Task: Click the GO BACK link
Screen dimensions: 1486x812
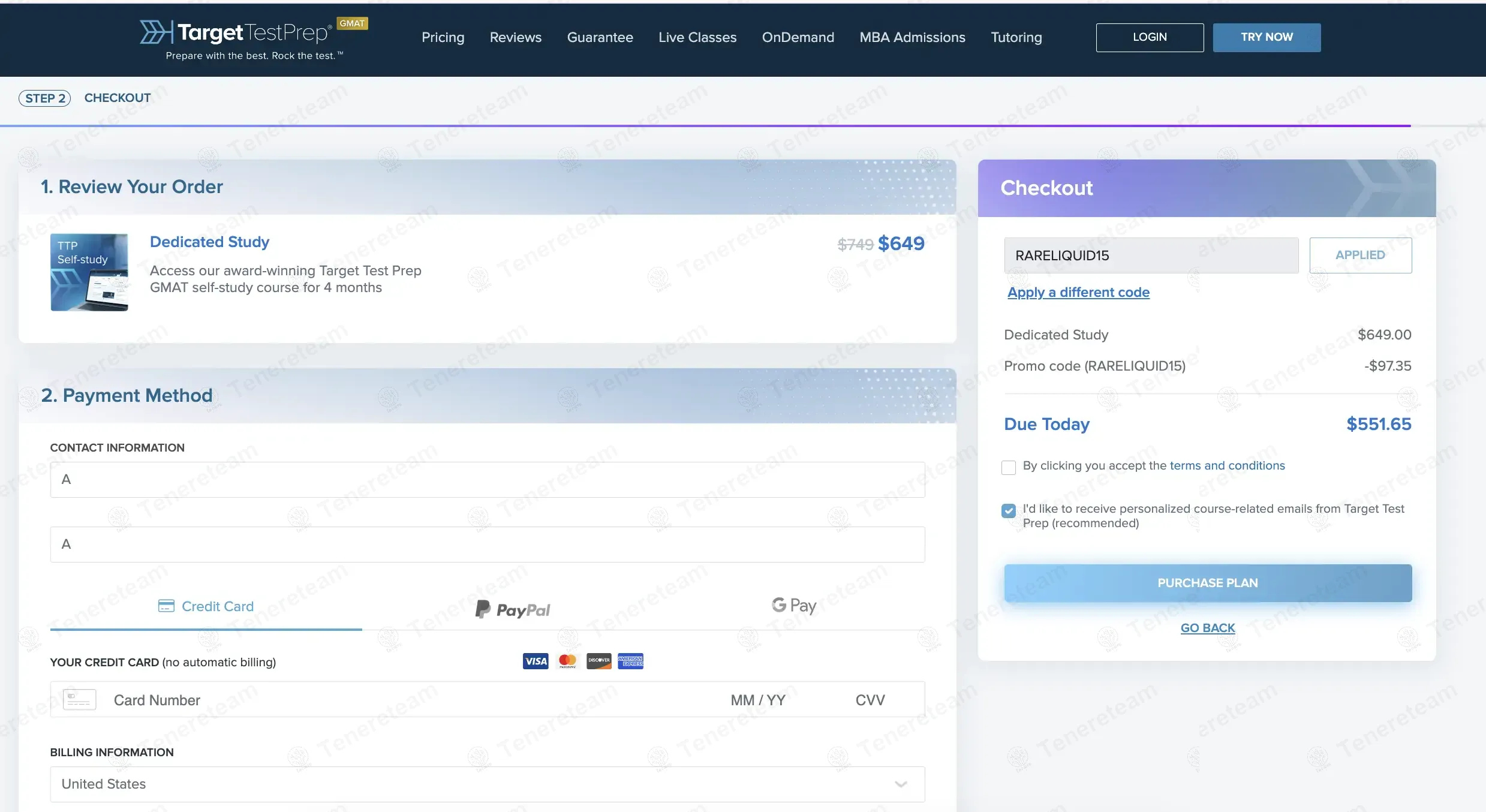Action: pyautogui.click(x=1207, y=628)
